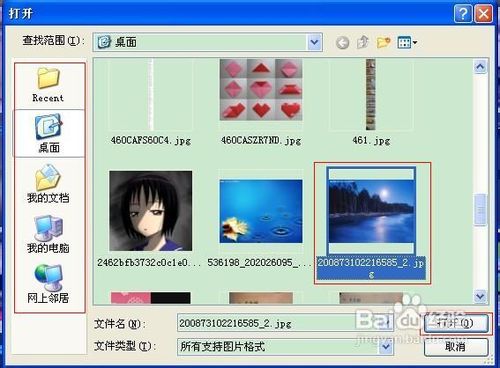Select the 536198_202026095 blue water thumbnail
Viewport: 500px width, 368px height.
(x=261, y=211)
